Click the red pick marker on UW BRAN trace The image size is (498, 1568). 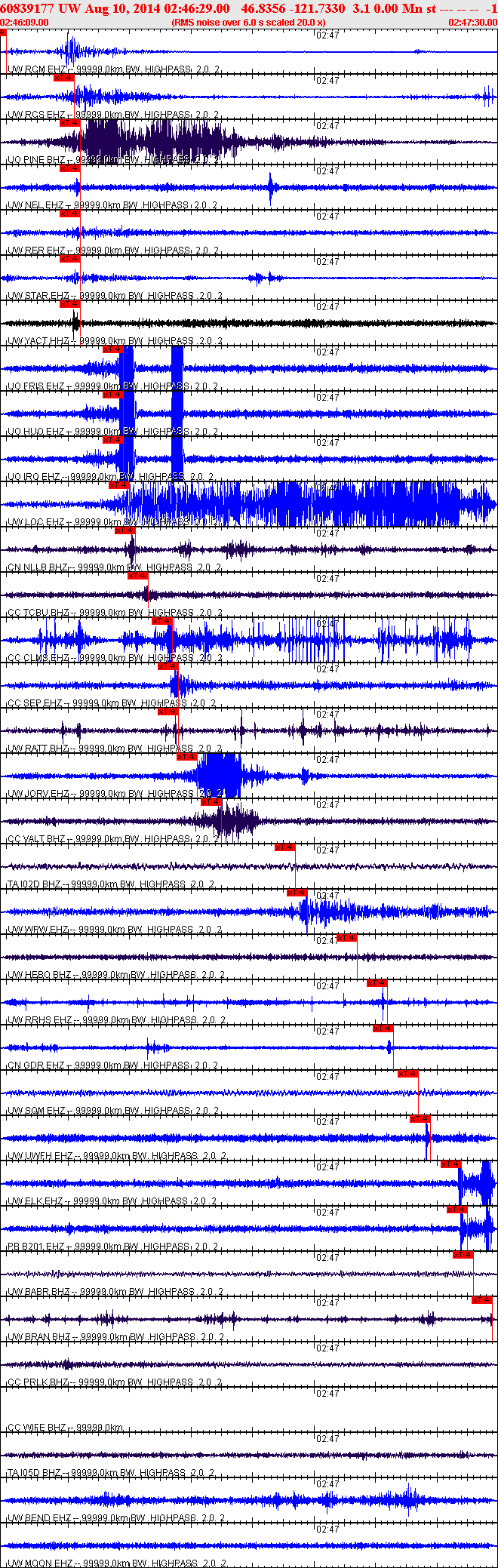pyautogui.click(x=481, y=1299)
